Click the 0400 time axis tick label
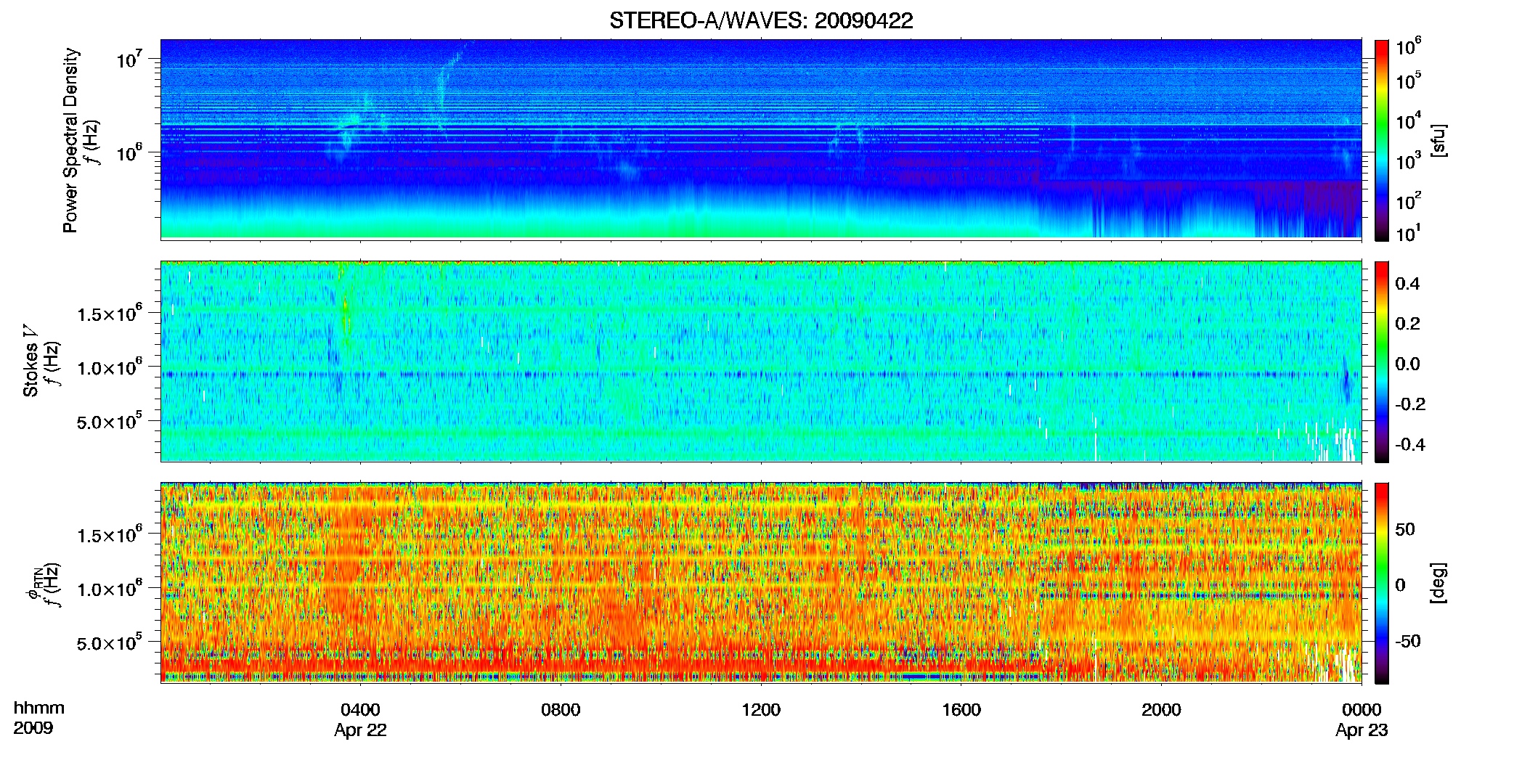Screen dimensions: 1522x784 361,710
